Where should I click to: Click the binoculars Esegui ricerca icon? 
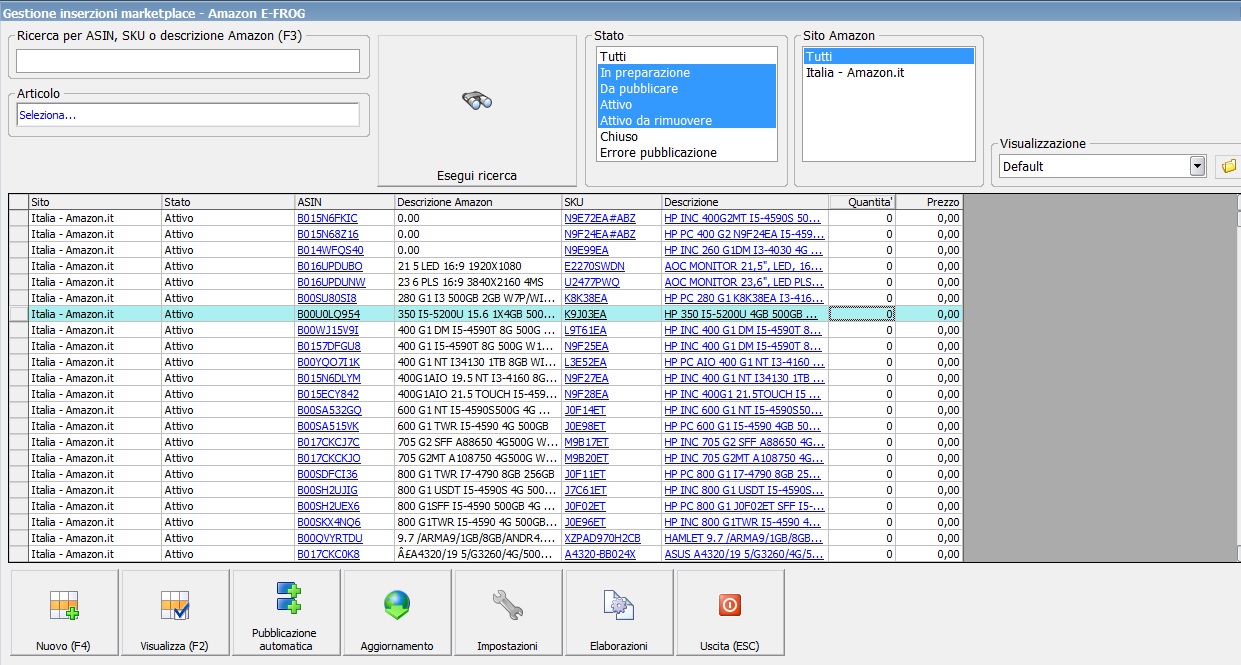pos(477,100)
